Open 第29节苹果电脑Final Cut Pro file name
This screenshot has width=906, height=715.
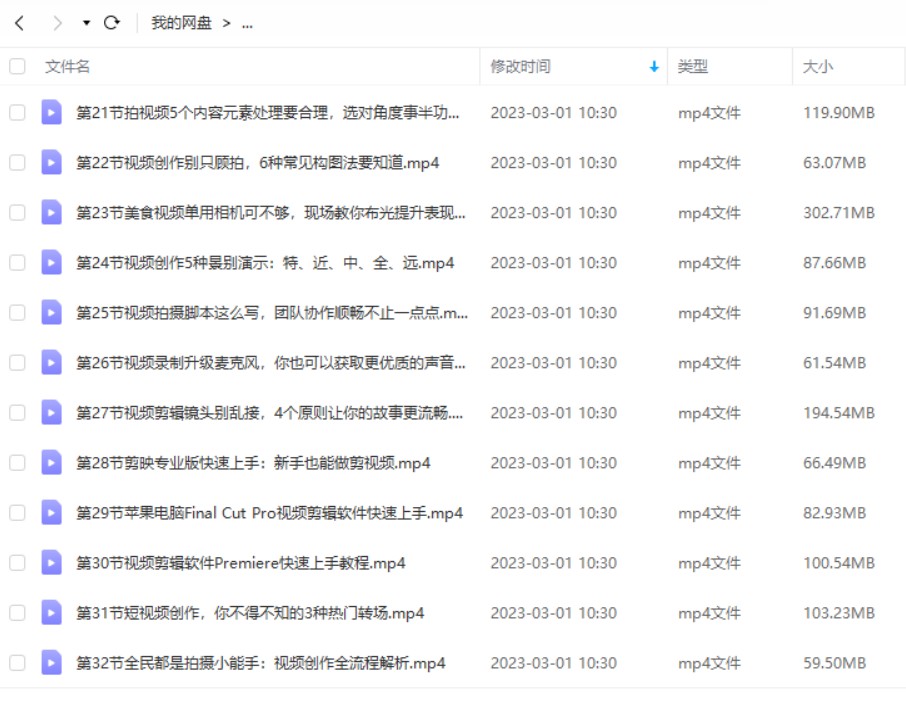click(269, 513)
